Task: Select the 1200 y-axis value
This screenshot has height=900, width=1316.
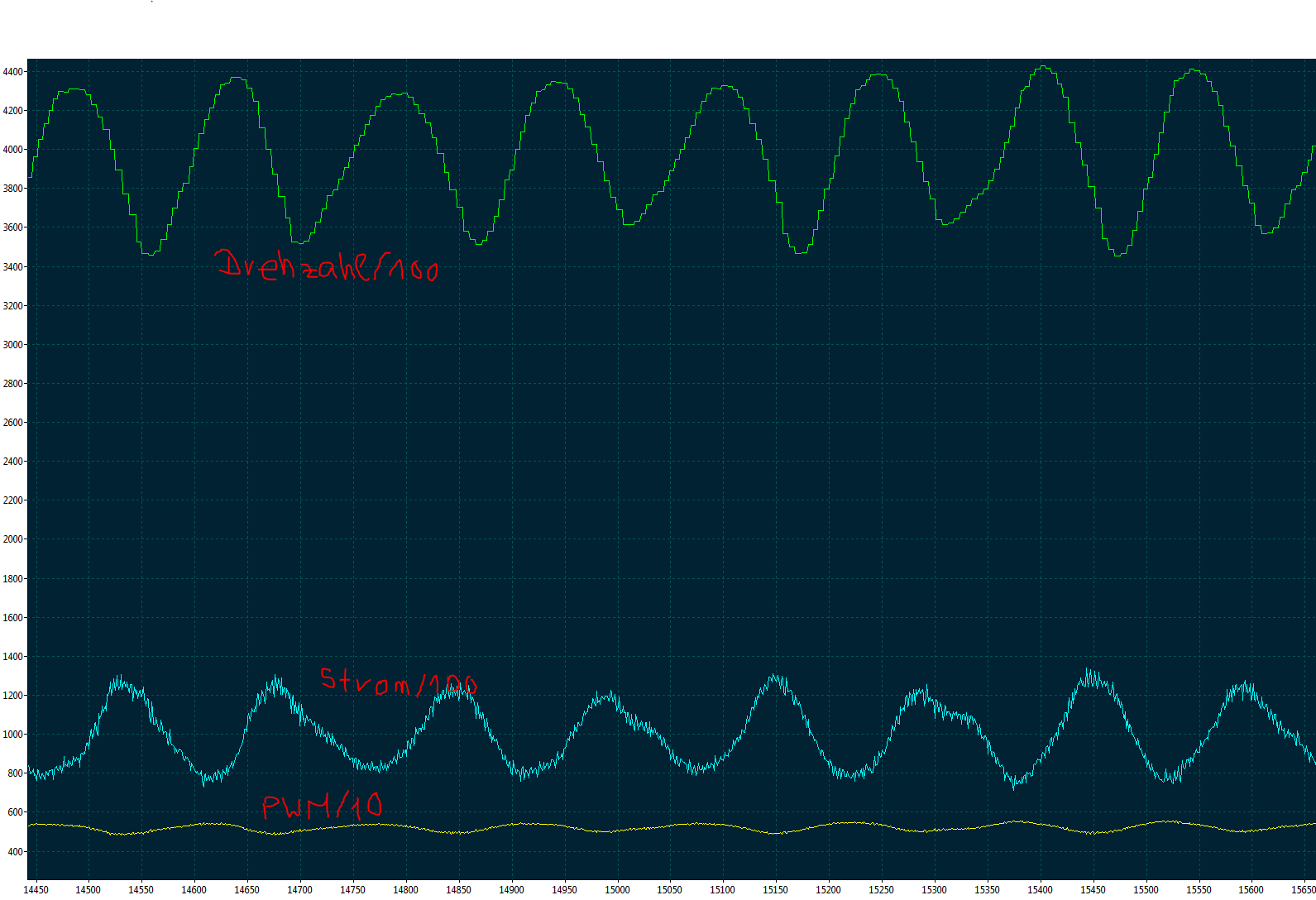Action: [13, 696]
